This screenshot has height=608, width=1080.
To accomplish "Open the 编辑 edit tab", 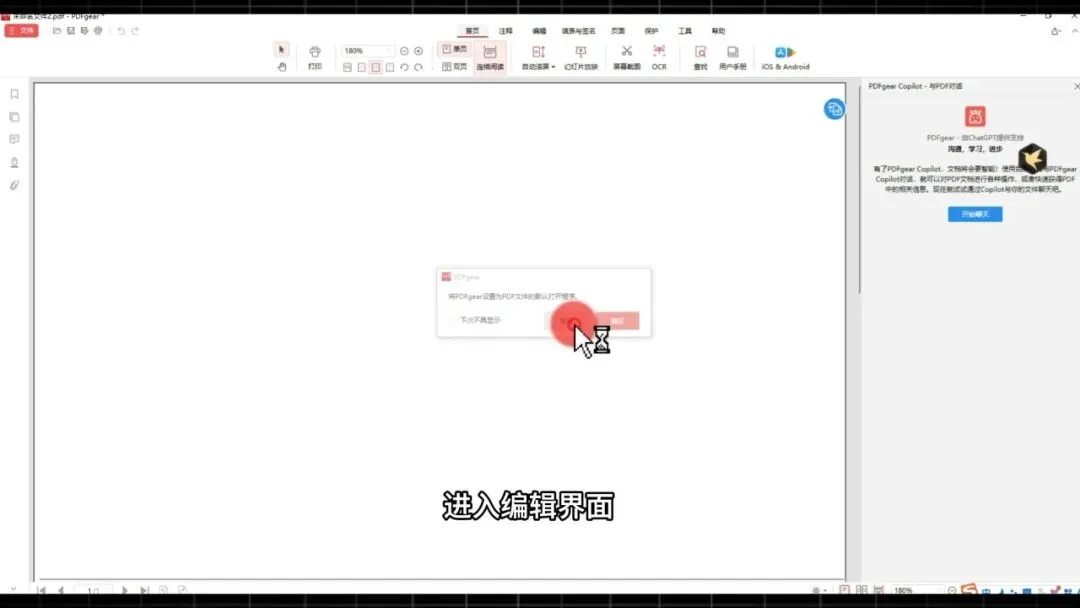I will point(539,31).
